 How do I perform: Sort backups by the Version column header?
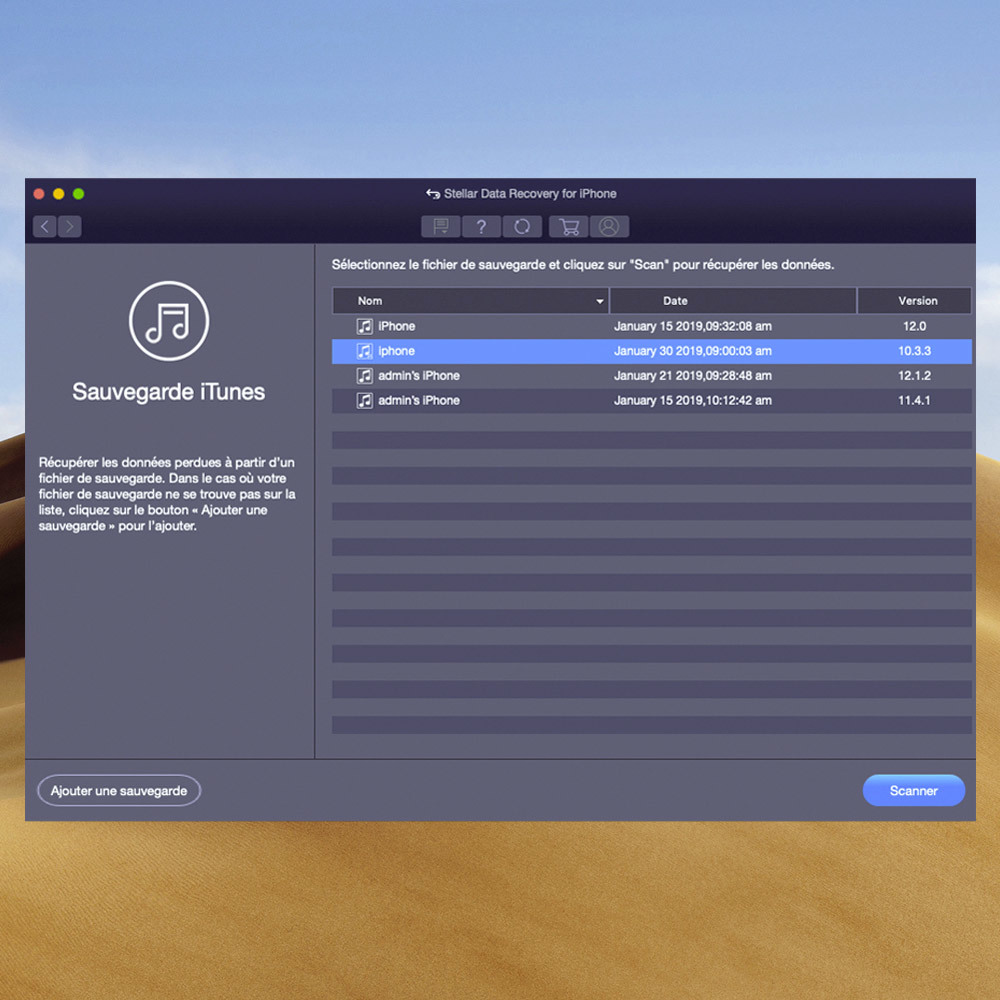pyautogui.click(x=915, y=301)
